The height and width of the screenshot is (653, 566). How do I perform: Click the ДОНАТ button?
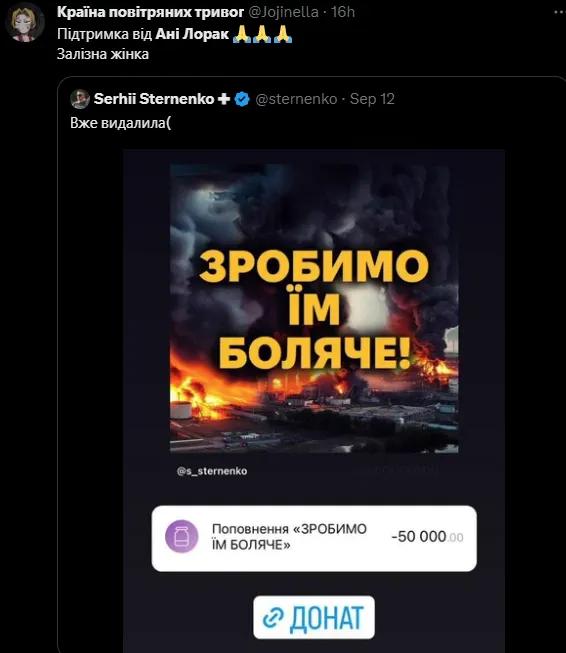[x=314, y=618]
